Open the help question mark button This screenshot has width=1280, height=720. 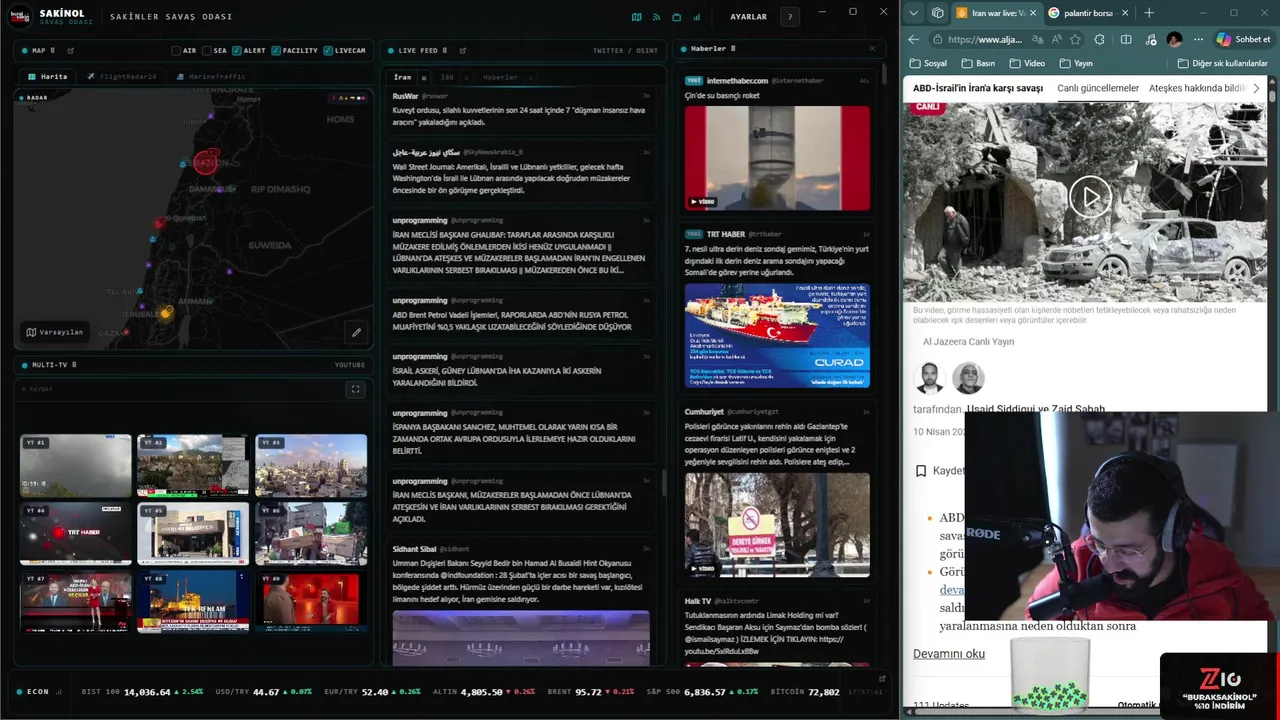790,17
